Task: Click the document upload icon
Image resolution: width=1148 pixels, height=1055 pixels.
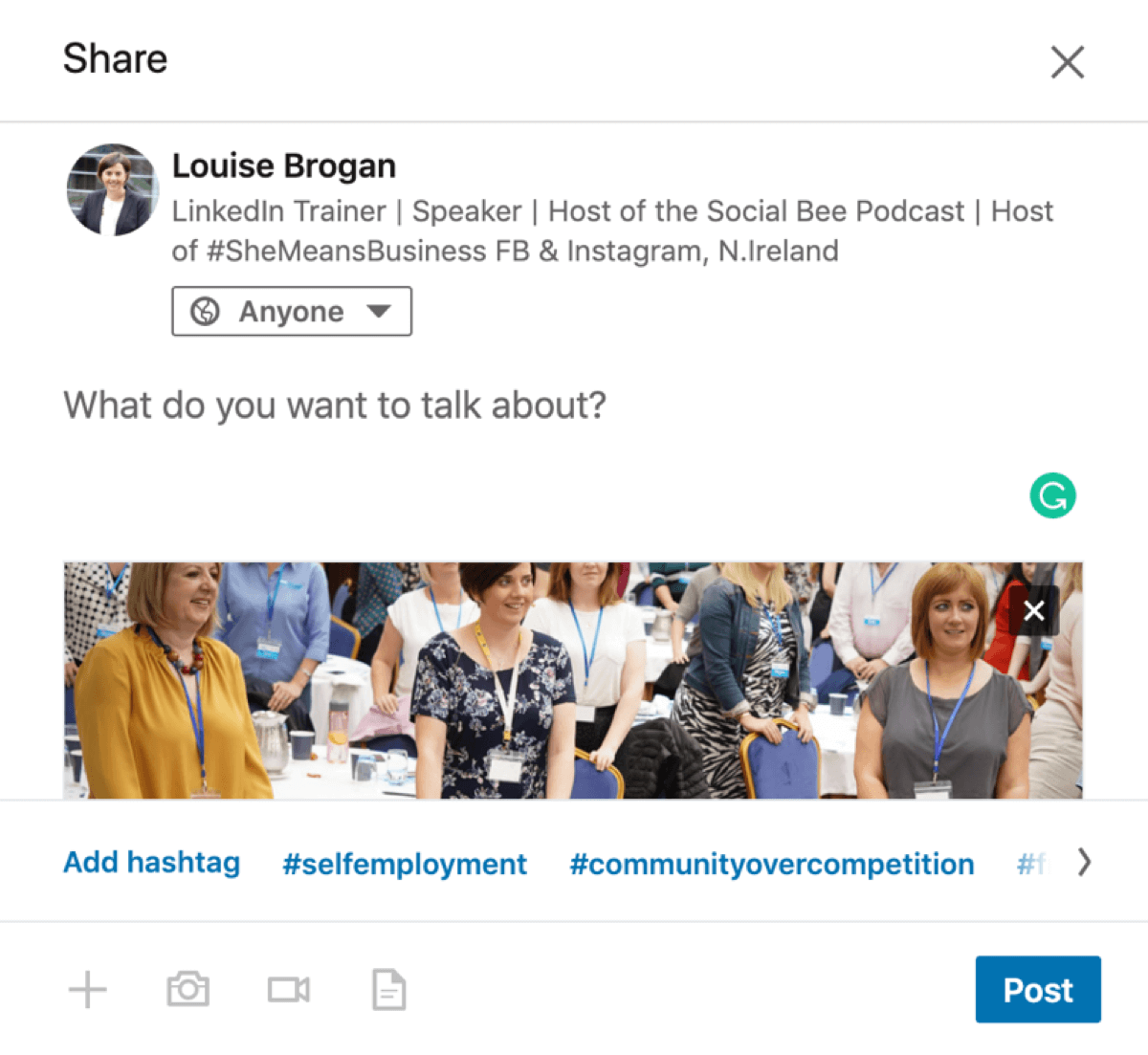Action: coord(388,989)
